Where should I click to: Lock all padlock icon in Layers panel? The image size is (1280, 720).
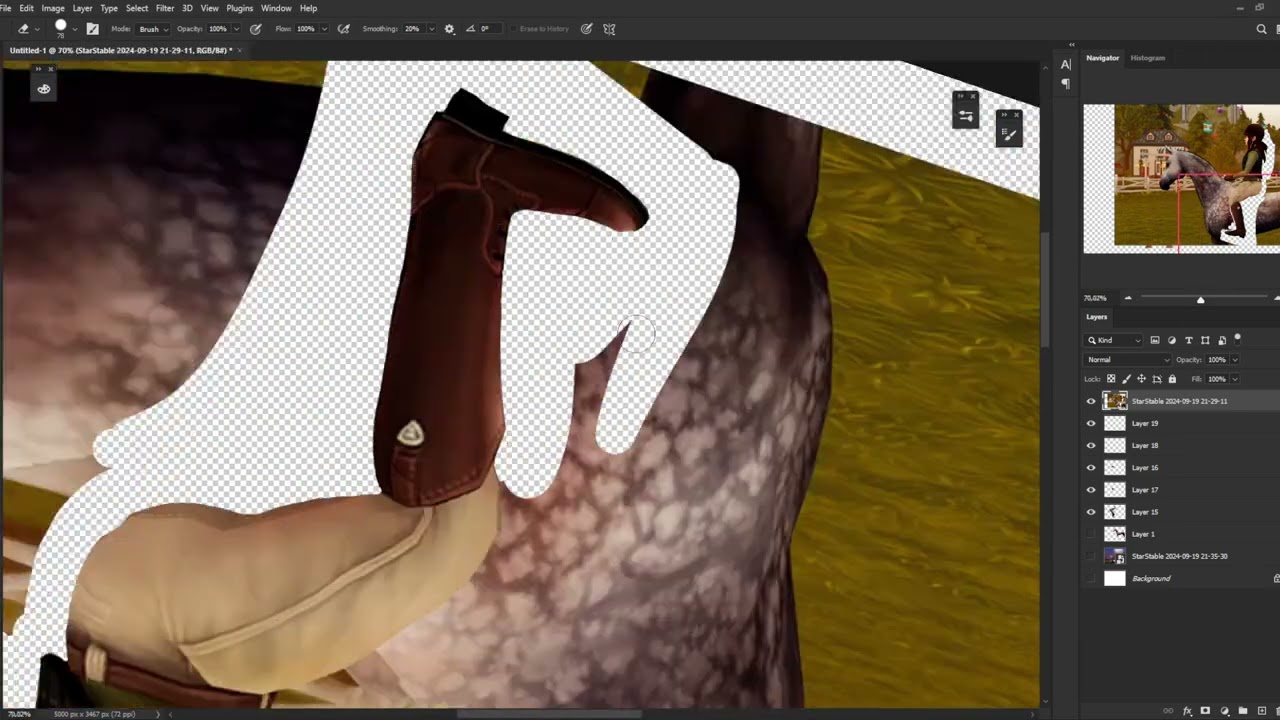coord(1172,379)
